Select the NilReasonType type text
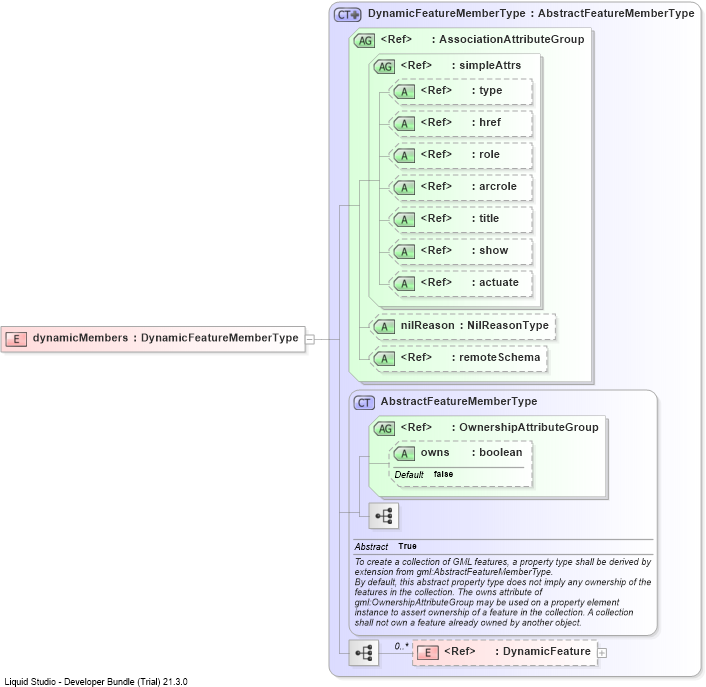706x687 pixels. [x=508, y=325]
